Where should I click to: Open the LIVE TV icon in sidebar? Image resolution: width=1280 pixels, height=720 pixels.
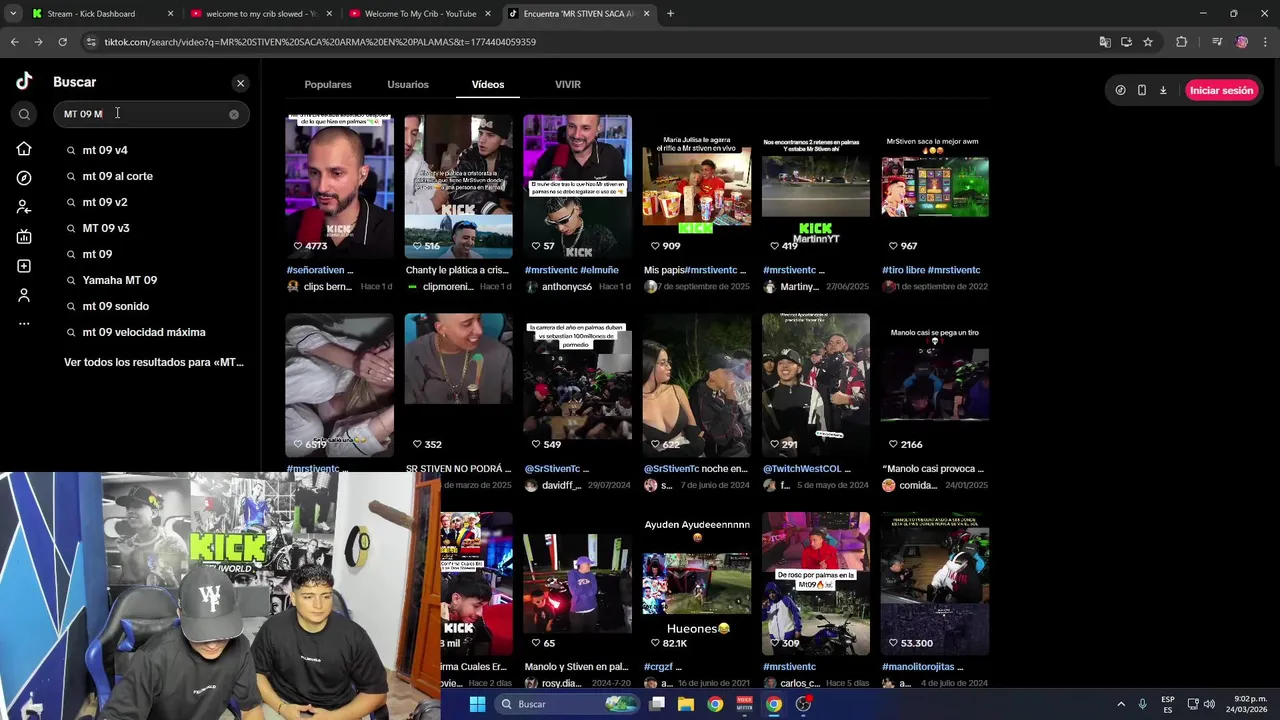(x=24, y=237)
